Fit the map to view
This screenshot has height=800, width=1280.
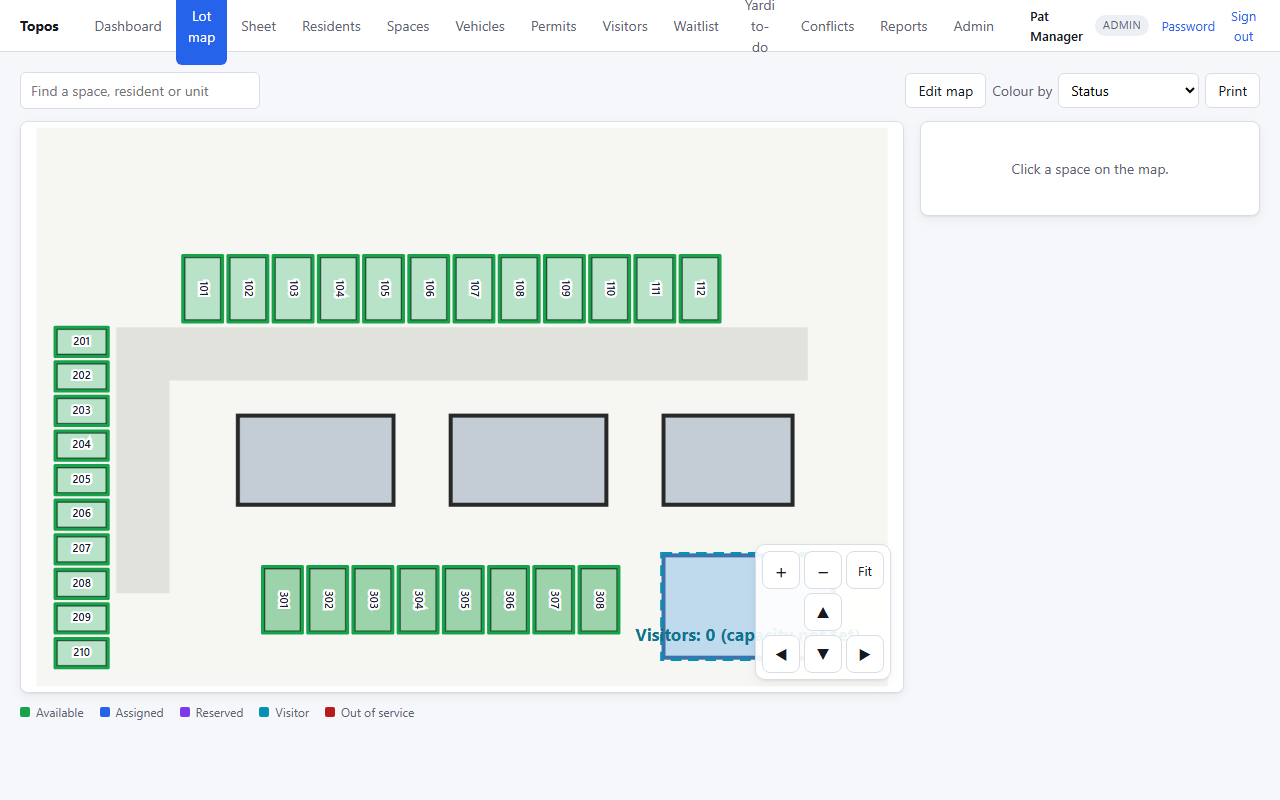pos(865,571)
